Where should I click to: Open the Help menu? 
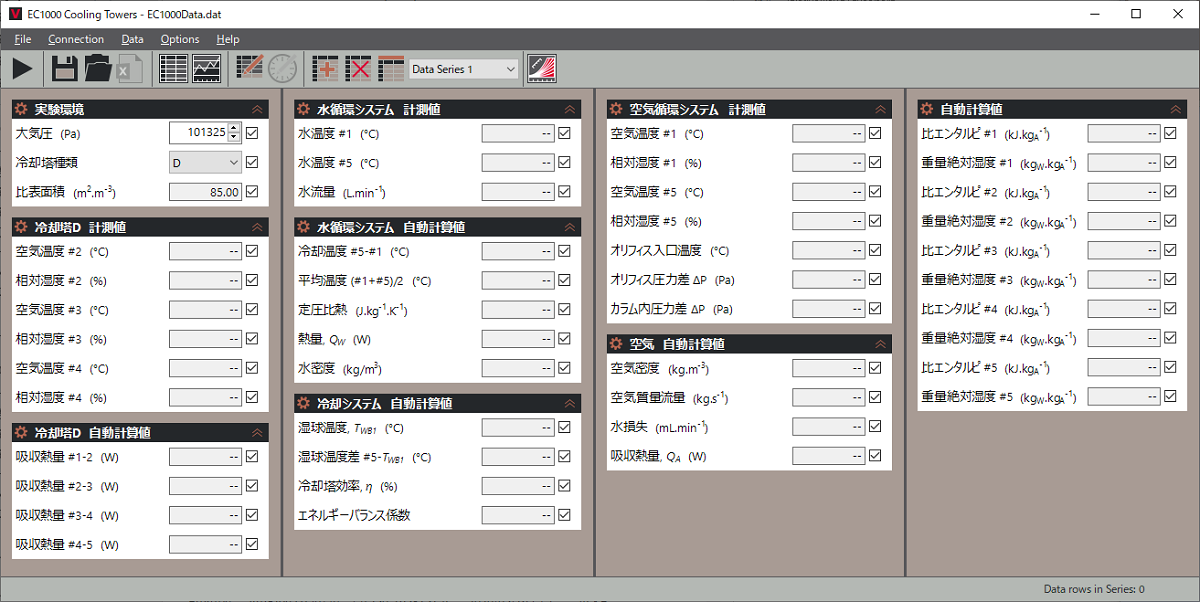[228, 39]
